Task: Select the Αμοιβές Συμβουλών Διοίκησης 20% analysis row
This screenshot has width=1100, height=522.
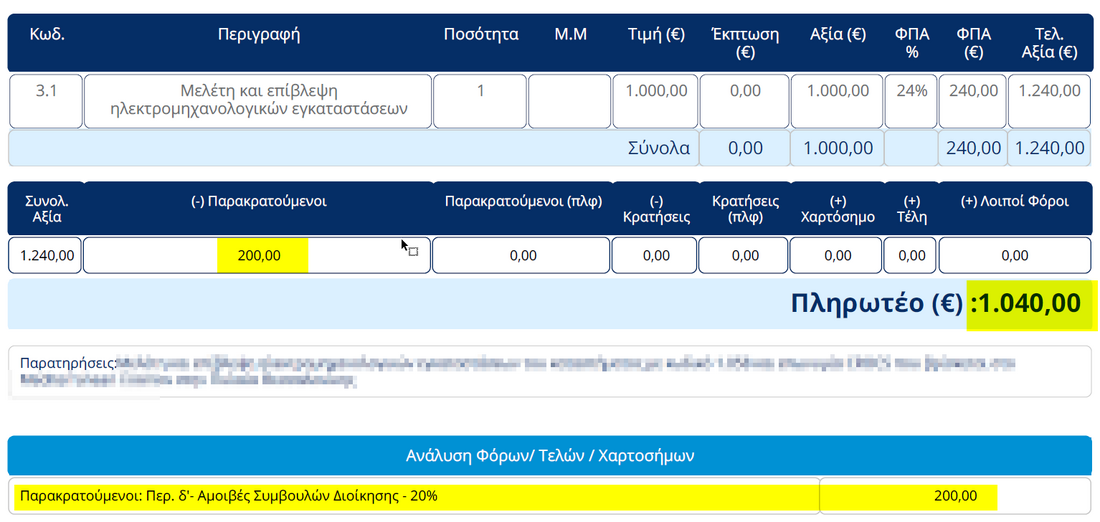Action: click(x=414, y=495)
